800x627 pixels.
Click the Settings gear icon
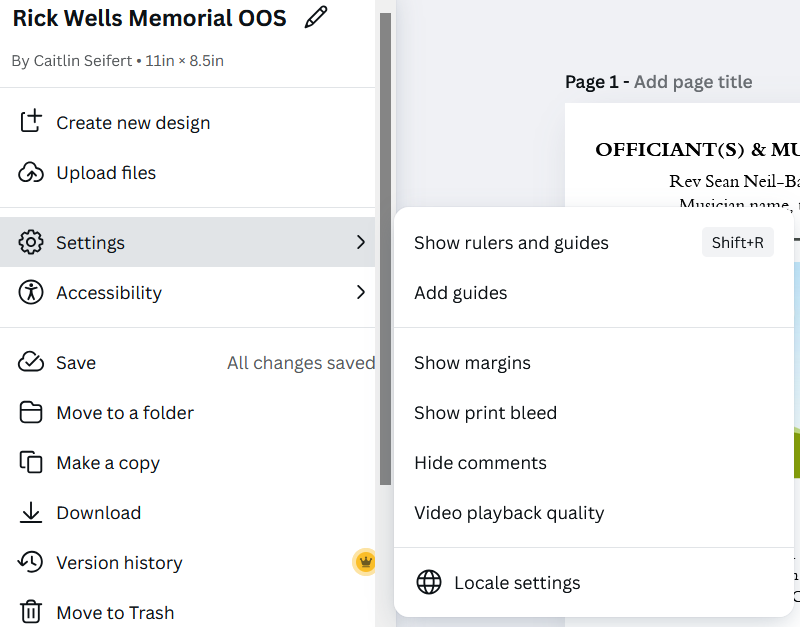pyautogui.click(x=31, y=242)
